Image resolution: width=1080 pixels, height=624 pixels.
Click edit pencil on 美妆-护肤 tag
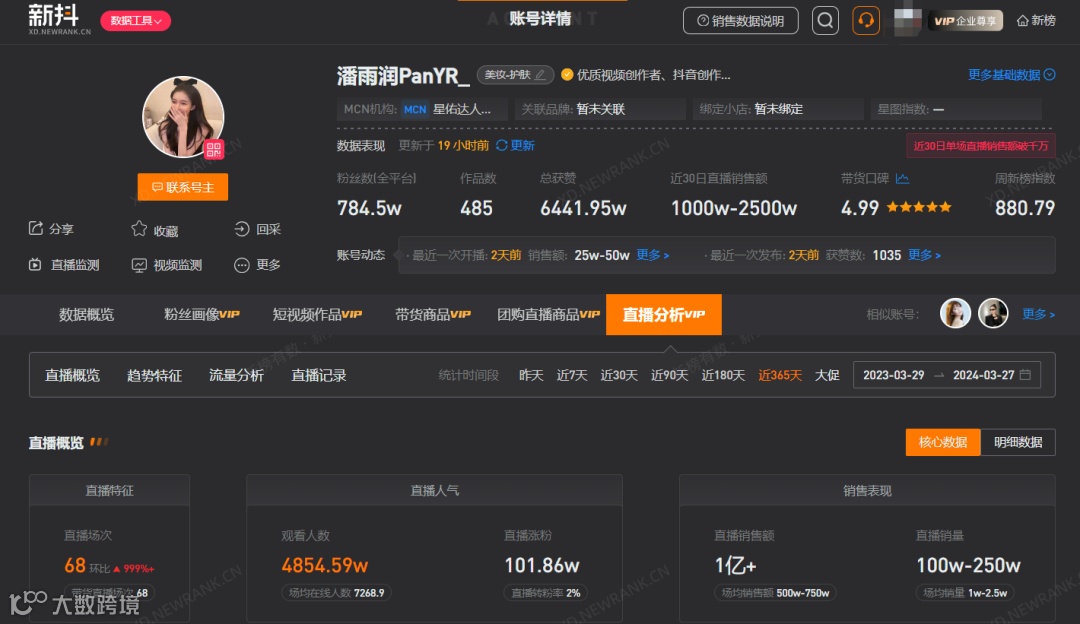click(541, 74)
